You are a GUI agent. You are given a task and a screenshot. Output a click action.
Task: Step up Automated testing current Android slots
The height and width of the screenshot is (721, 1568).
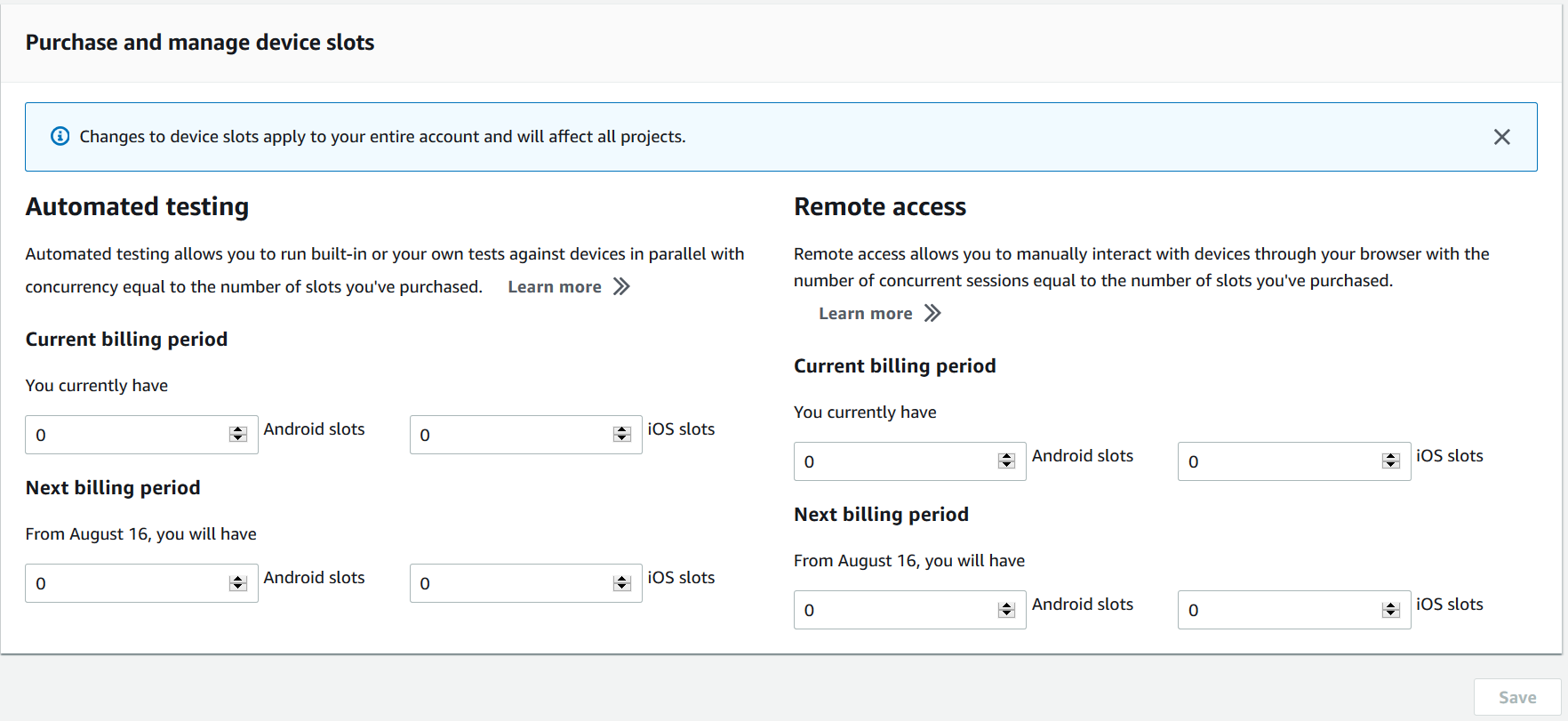click(237, 430)
